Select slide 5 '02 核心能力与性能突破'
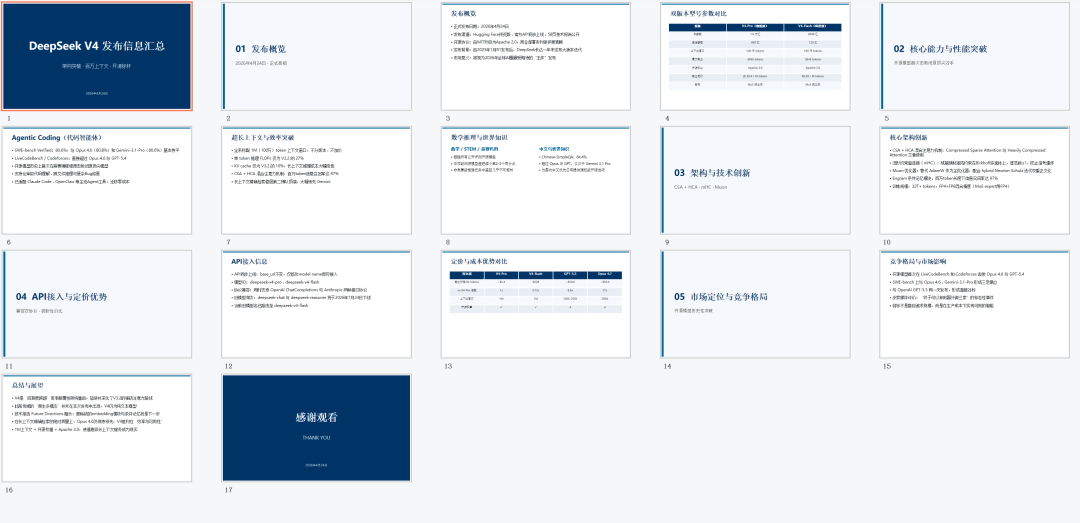Viewport: 1080px width, 523px height. point(975,57)
